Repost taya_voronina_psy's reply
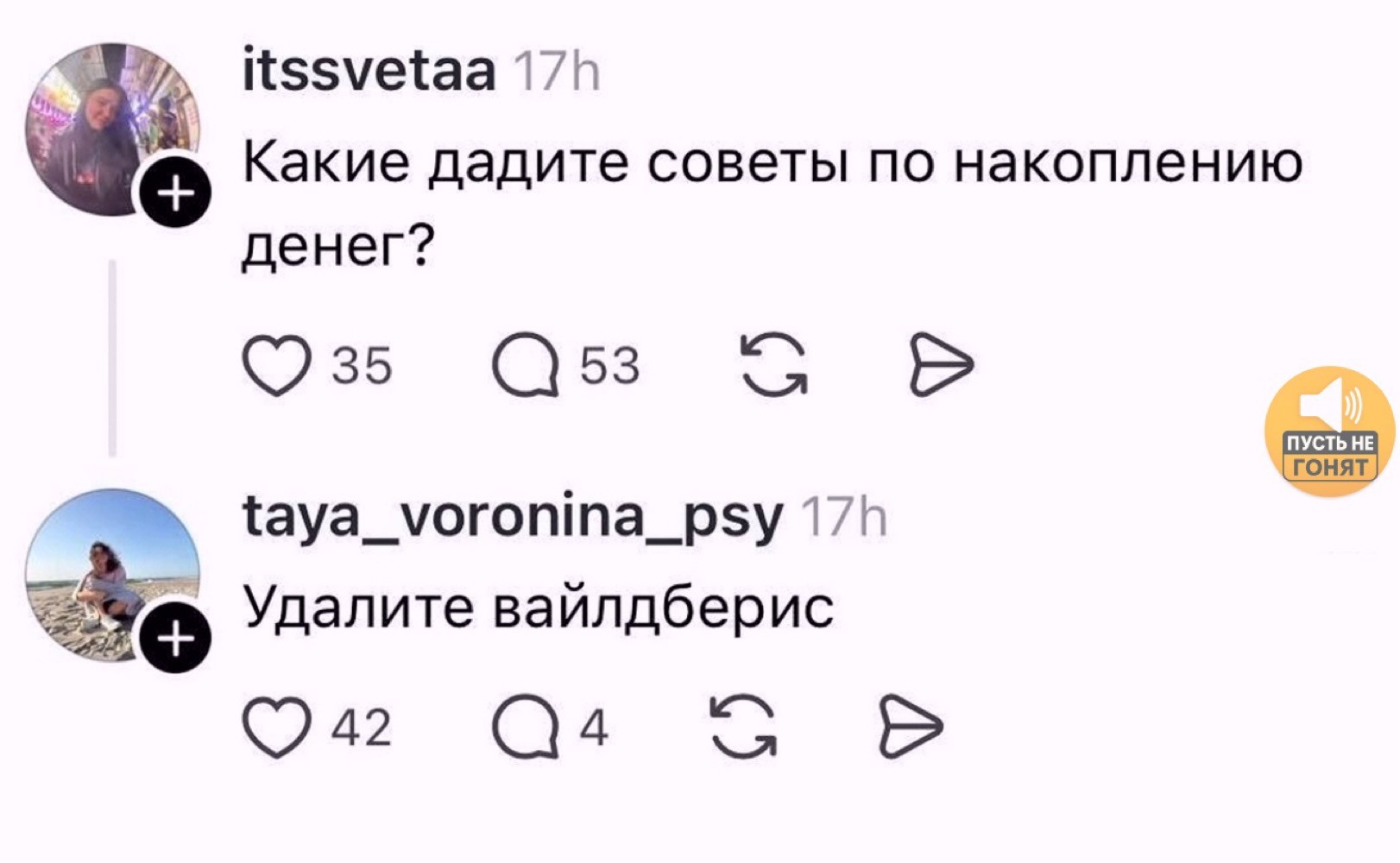The image size is (1400, 863). click(x=743, y=728)
